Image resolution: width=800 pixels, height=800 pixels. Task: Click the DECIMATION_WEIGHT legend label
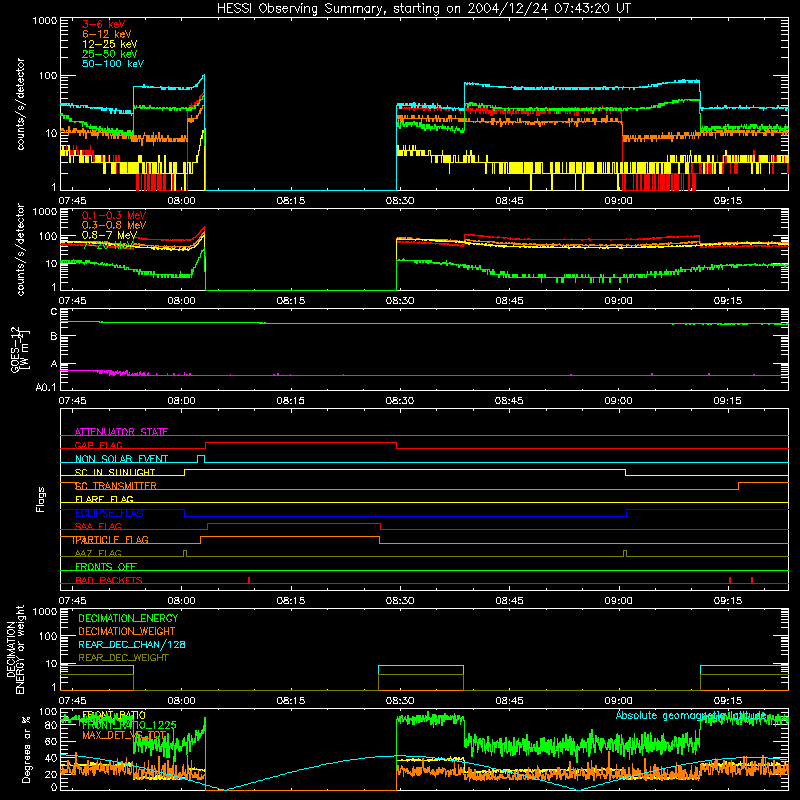point(127,632)
